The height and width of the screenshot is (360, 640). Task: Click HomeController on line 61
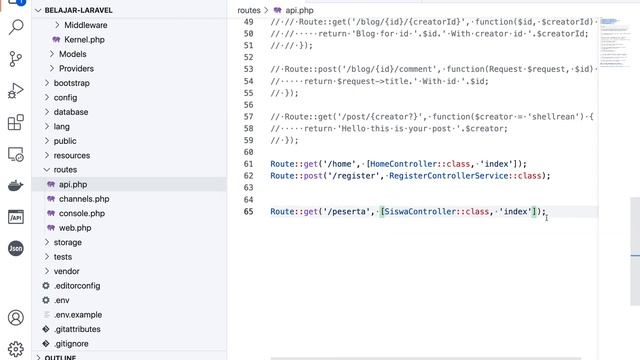[x=403, y=164]
